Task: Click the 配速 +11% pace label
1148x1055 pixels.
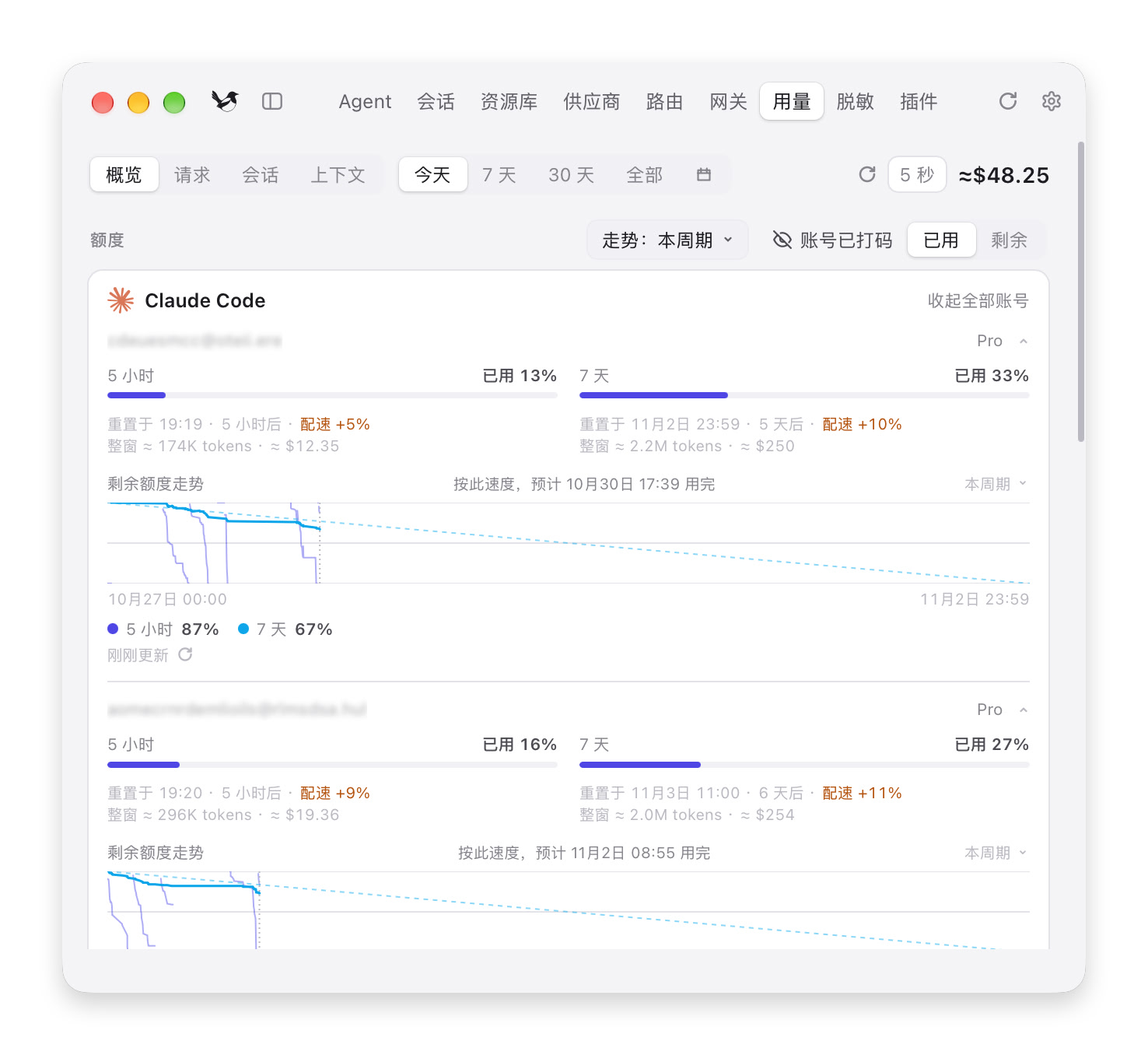Action: coord(862,793)
